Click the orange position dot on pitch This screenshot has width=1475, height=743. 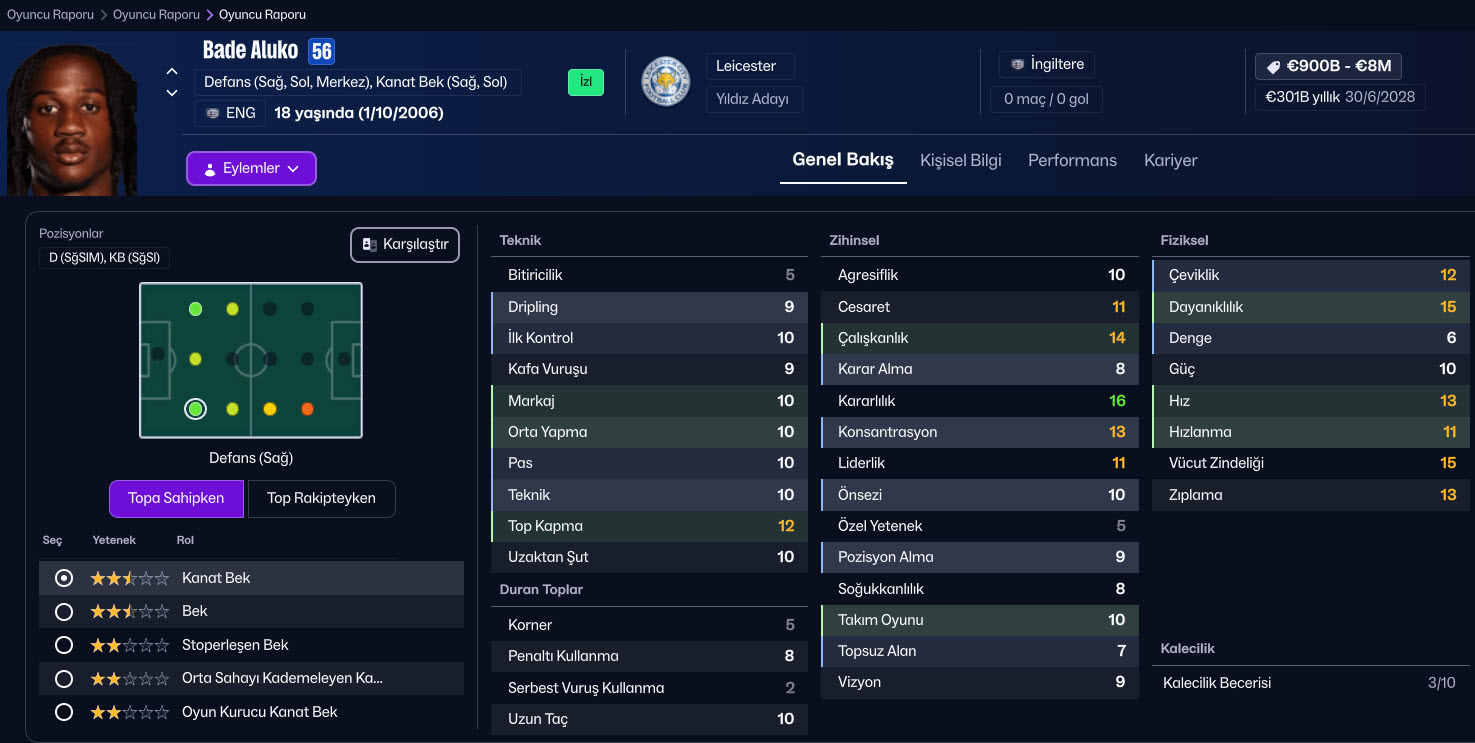(x=307, y=409)
